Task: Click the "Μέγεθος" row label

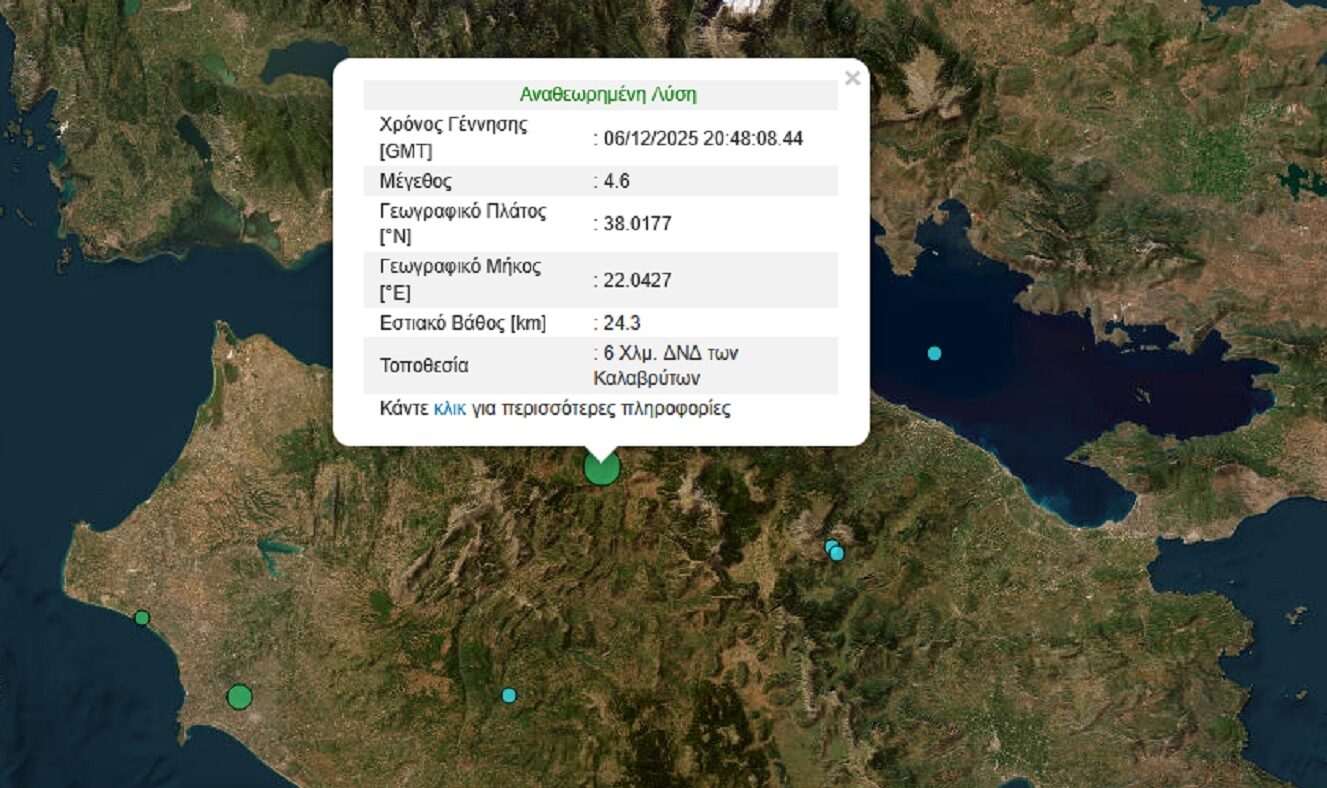Action: [415, 181]
